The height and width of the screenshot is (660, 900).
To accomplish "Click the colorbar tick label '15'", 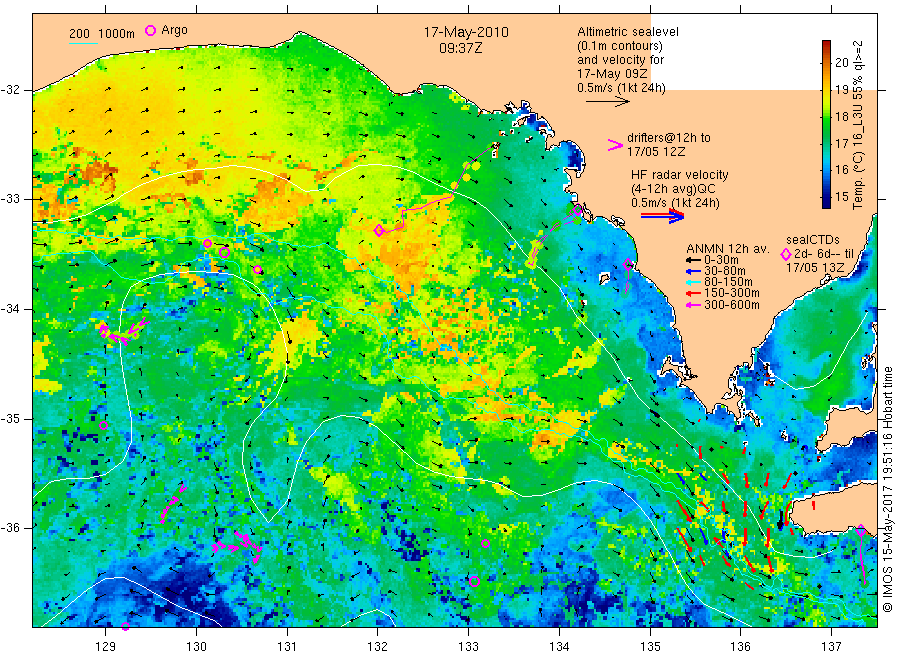I will coord(841,196).
